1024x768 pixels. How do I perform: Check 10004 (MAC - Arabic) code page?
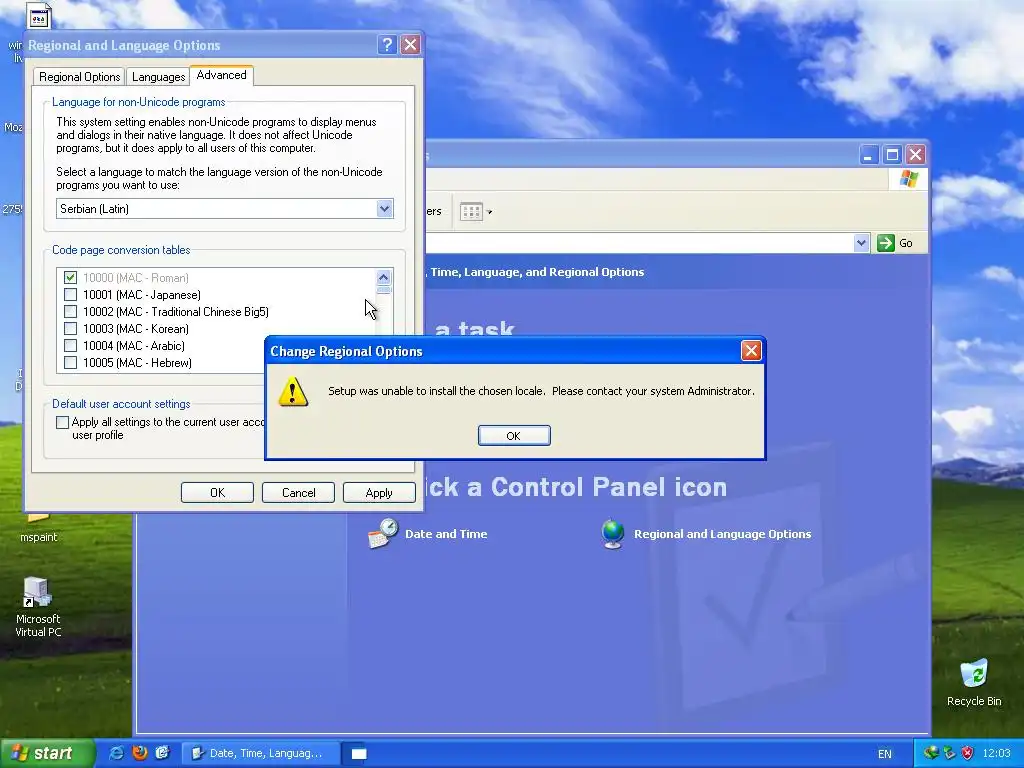click(71, 345)
